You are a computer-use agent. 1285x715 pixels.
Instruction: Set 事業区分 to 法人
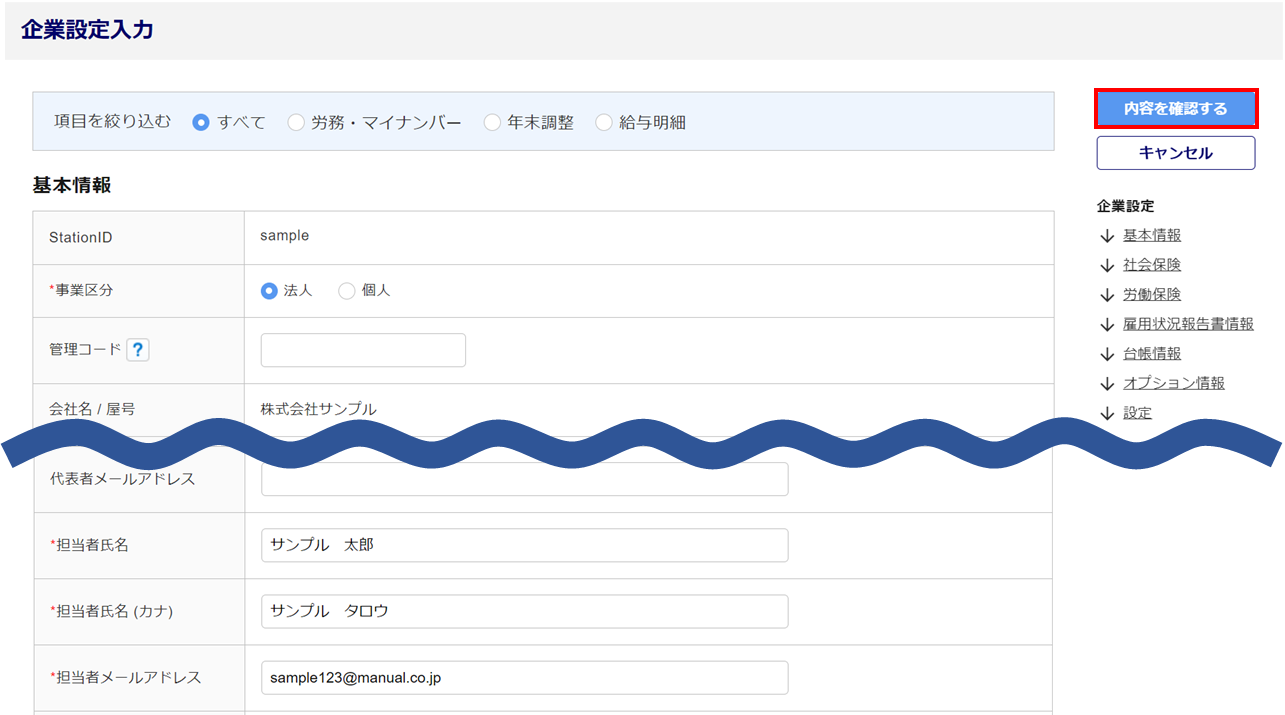(x=269, y=291)
